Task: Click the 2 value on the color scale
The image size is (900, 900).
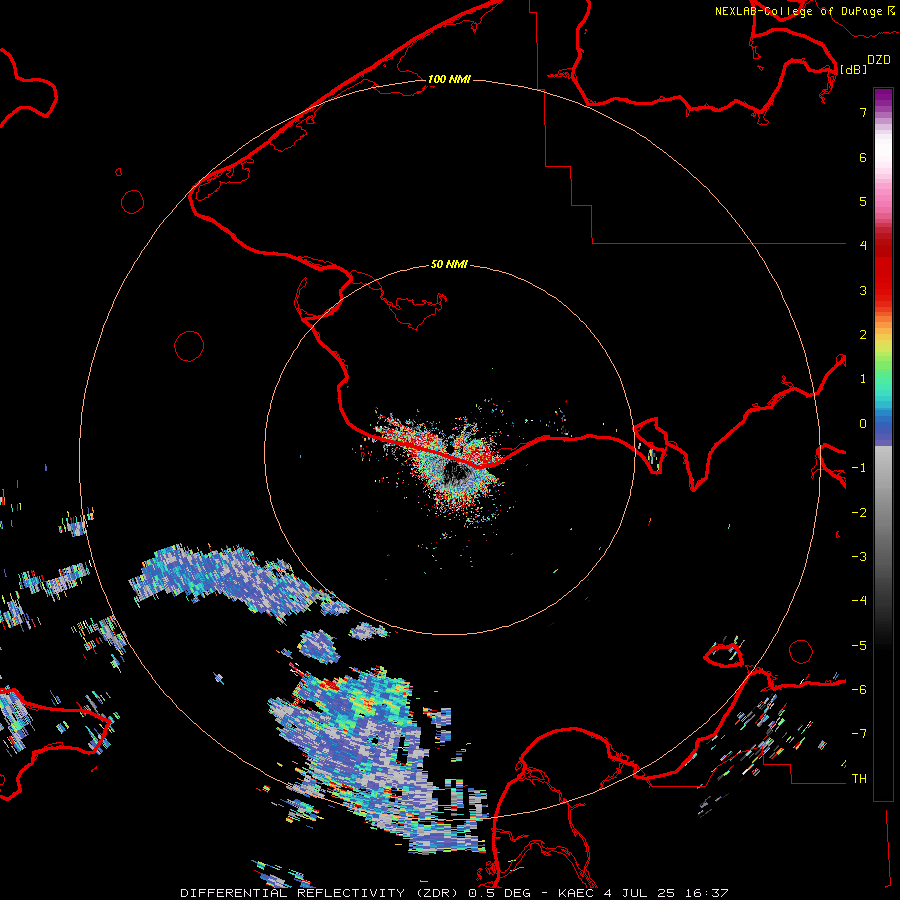Action: tap(863, 334)
